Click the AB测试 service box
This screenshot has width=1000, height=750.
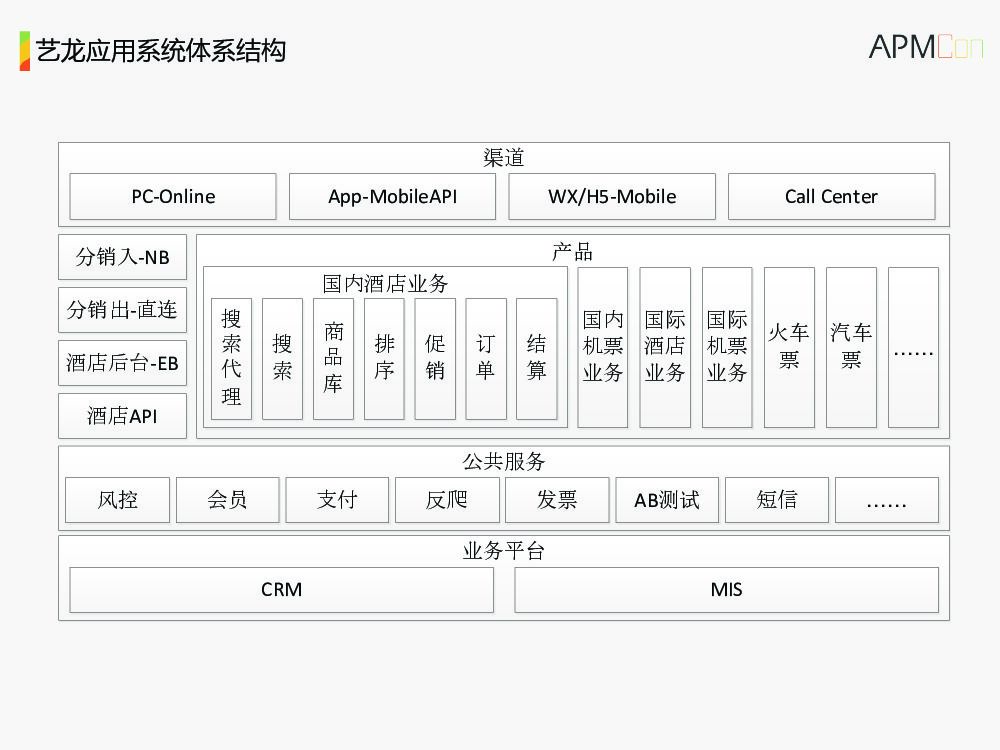667,500
